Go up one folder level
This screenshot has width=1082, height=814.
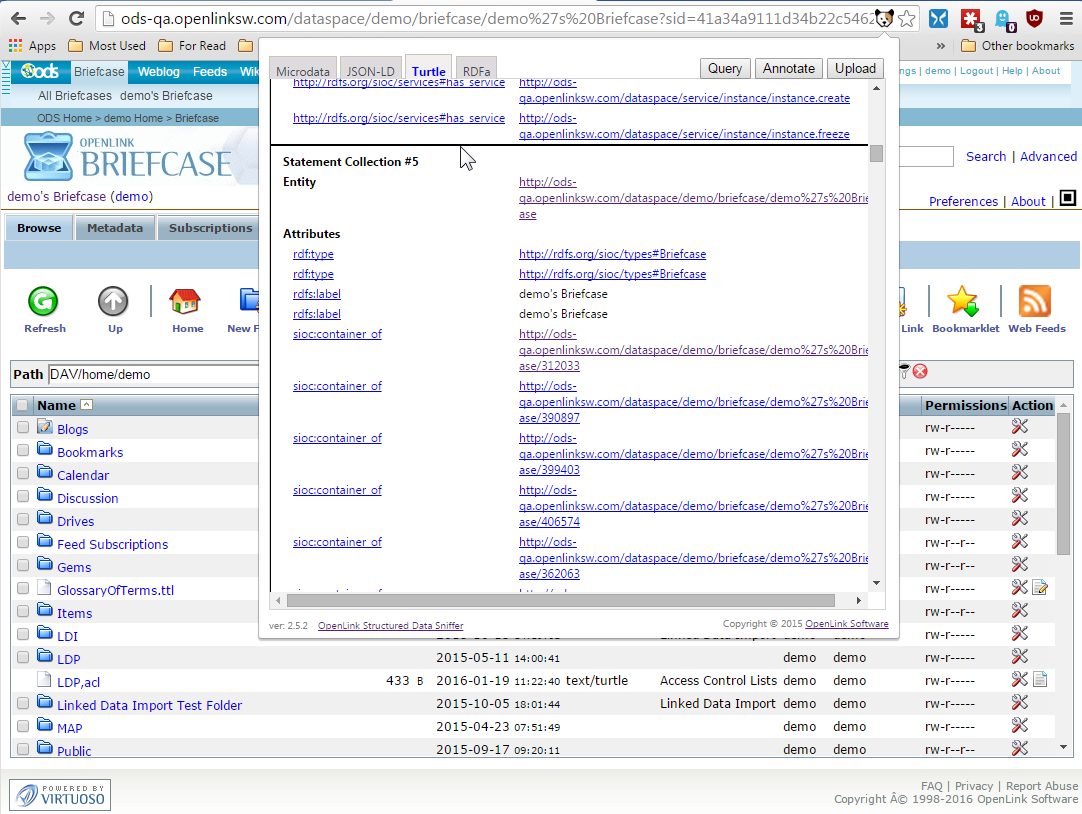[114, 301]
